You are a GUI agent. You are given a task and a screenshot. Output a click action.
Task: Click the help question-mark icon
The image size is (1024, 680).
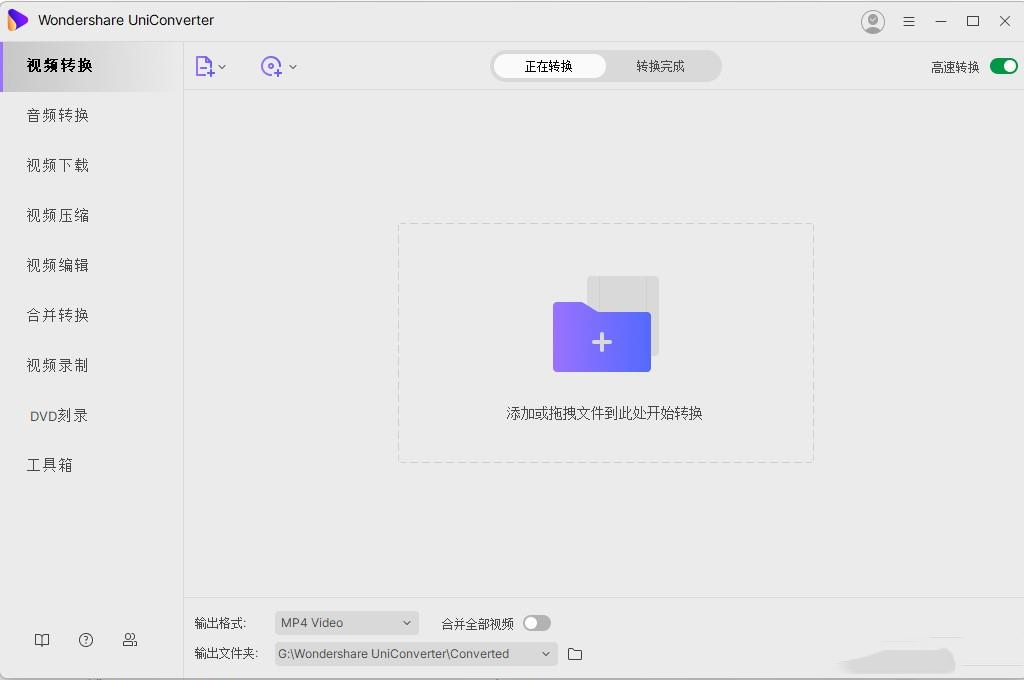86,639
